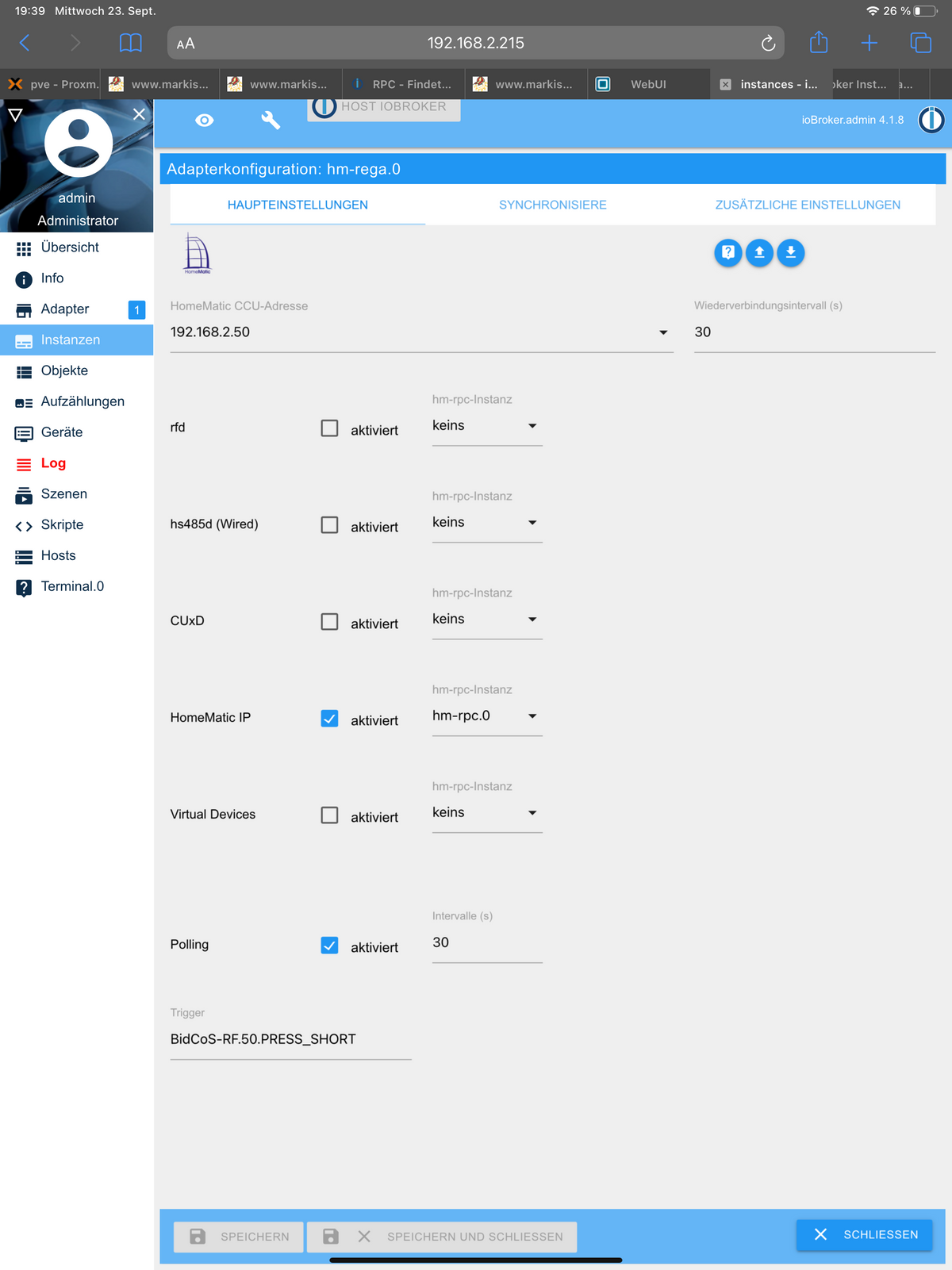This screenshot has width=952, height=1270.
Task: Disable Polling aktiviert checkbox
Action: click(329, 946)
